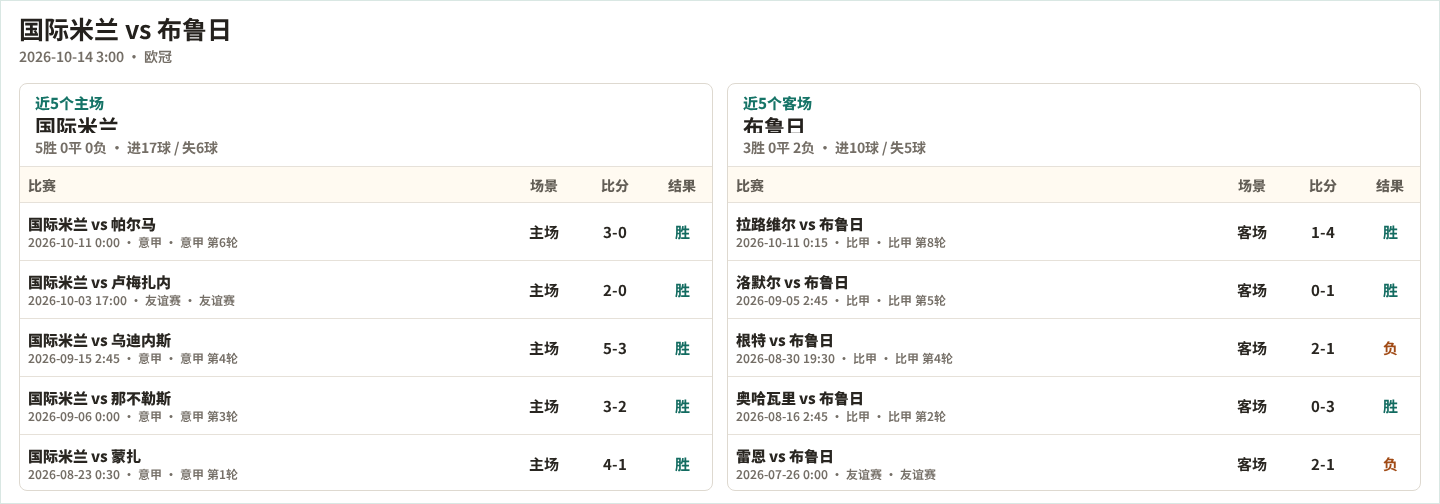The image size is (1440, 504).
Task: Click the 0-3 score for 奥哈瓦里 match
Action: [1323, 406]
